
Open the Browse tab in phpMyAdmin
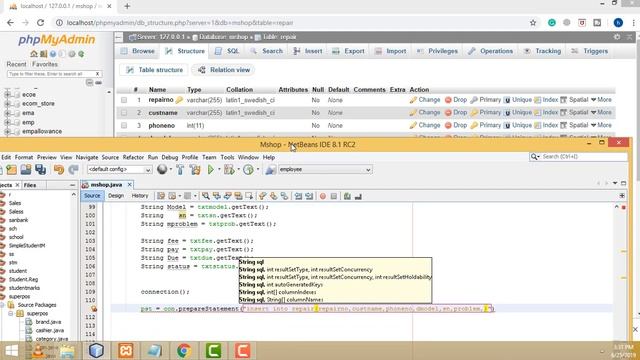click(138, 51)
